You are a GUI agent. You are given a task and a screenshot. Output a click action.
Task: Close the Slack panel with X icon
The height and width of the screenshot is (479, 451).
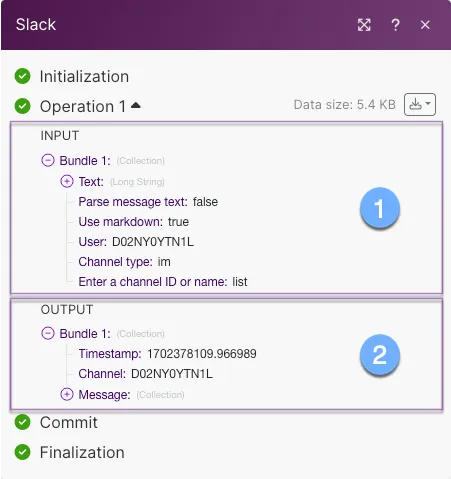425,25
